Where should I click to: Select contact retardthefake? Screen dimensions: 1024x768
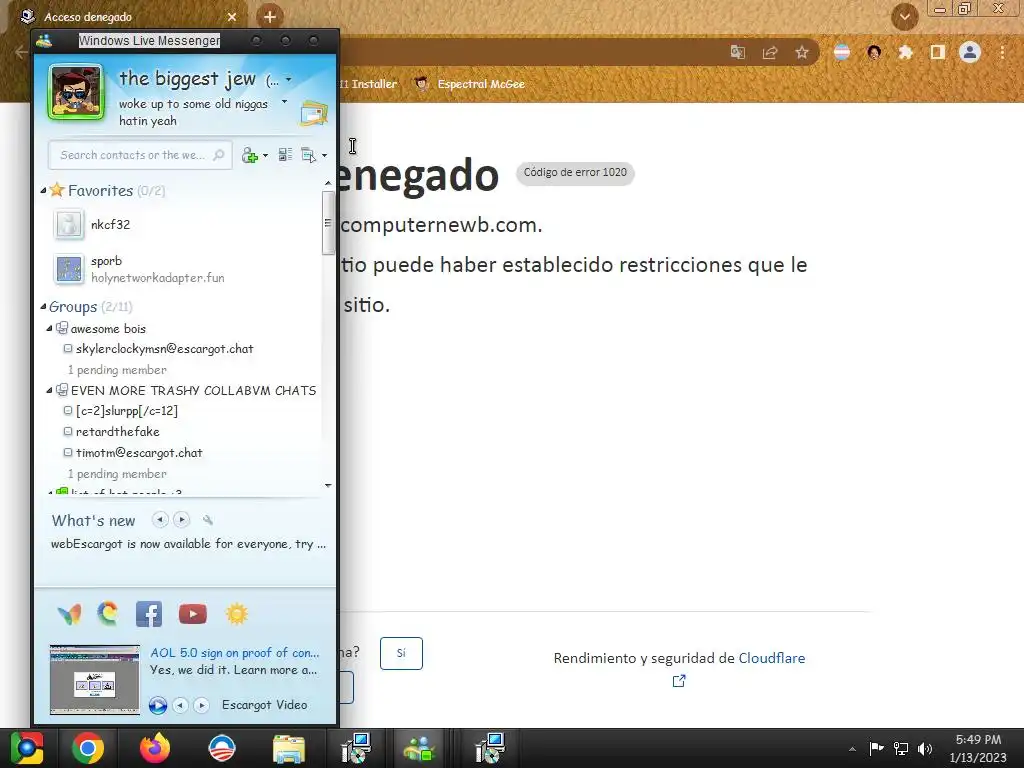pos(118,432)
